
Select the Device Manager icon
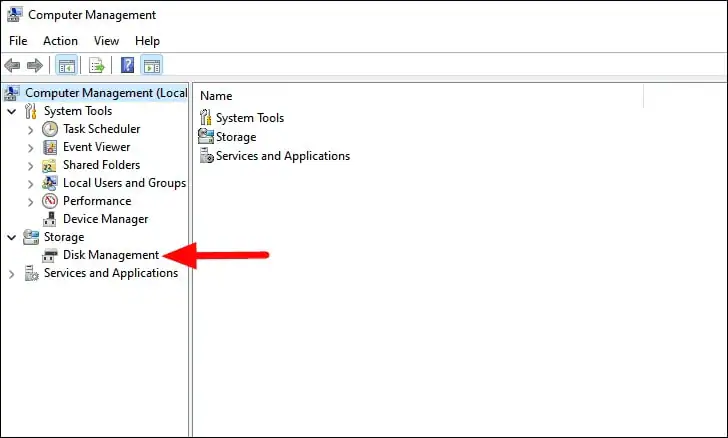[x=50, y=219]
